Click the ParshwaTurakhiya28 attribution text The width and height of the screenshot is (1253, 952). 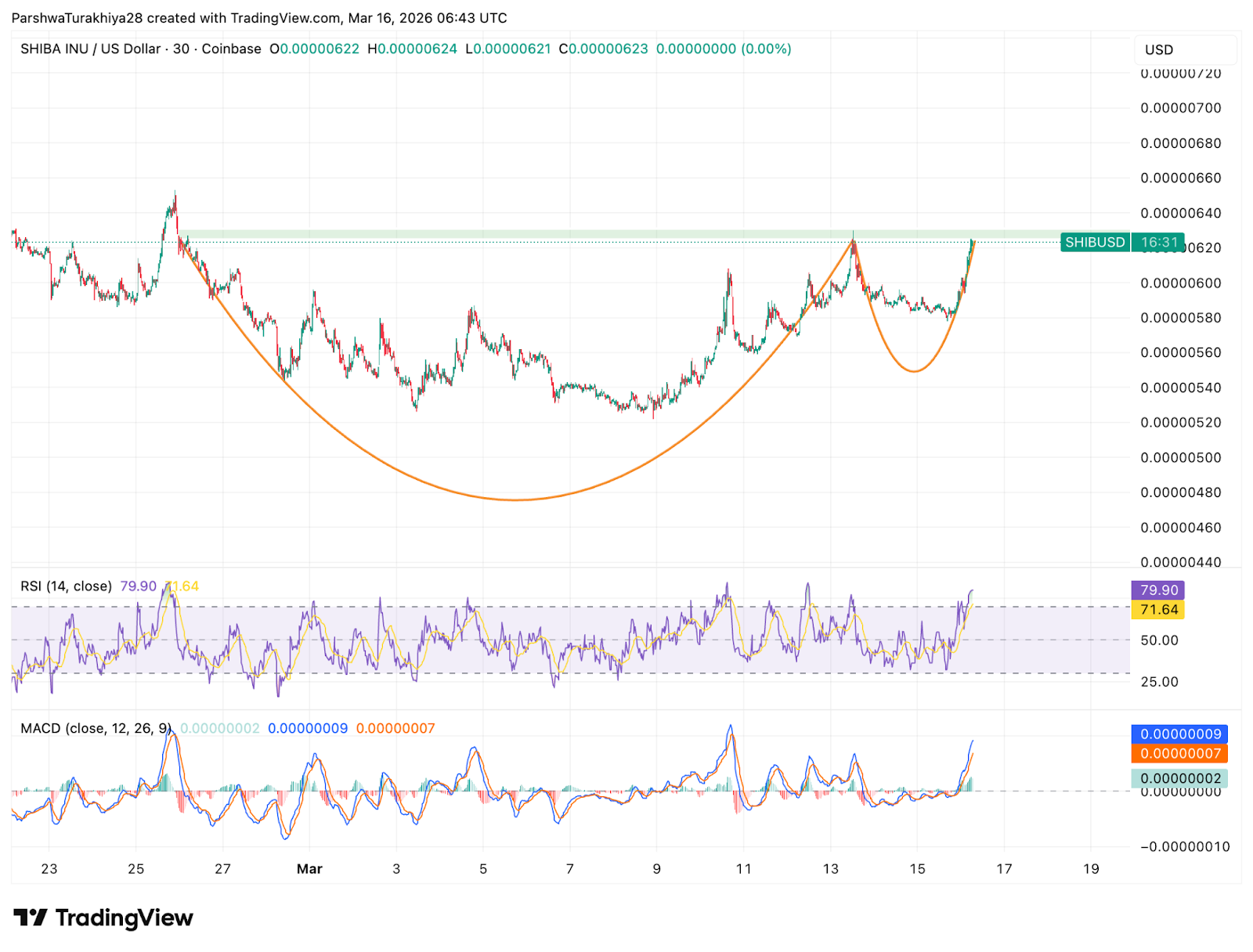point(77,17)
